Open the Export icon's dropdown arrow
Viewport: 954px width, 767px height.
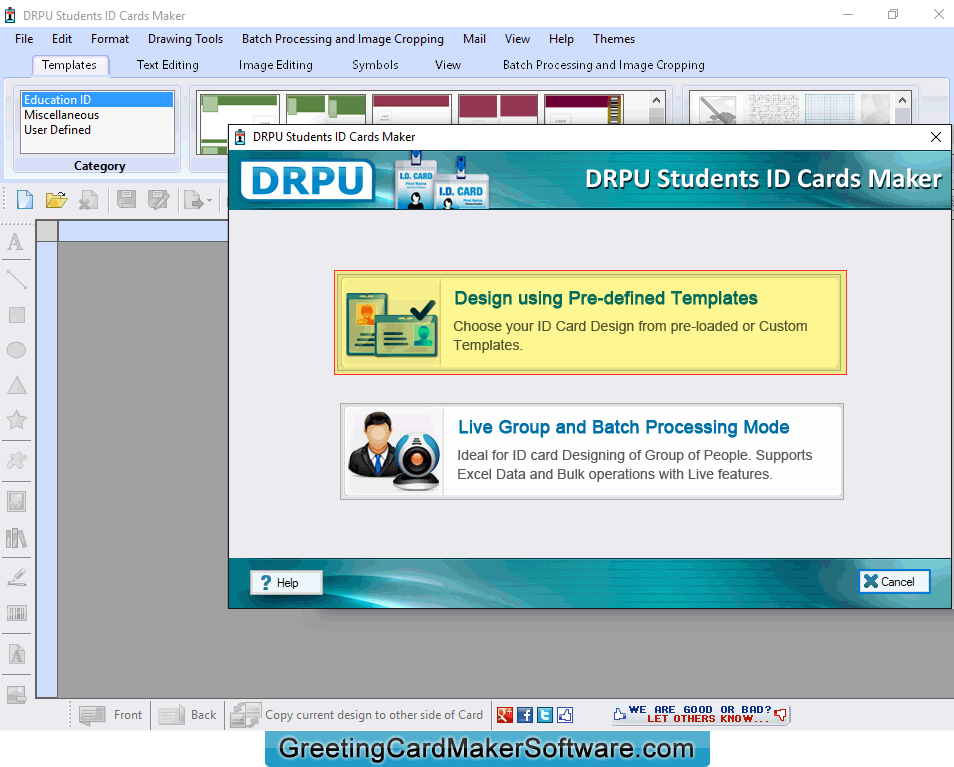(x=209, y=200)
